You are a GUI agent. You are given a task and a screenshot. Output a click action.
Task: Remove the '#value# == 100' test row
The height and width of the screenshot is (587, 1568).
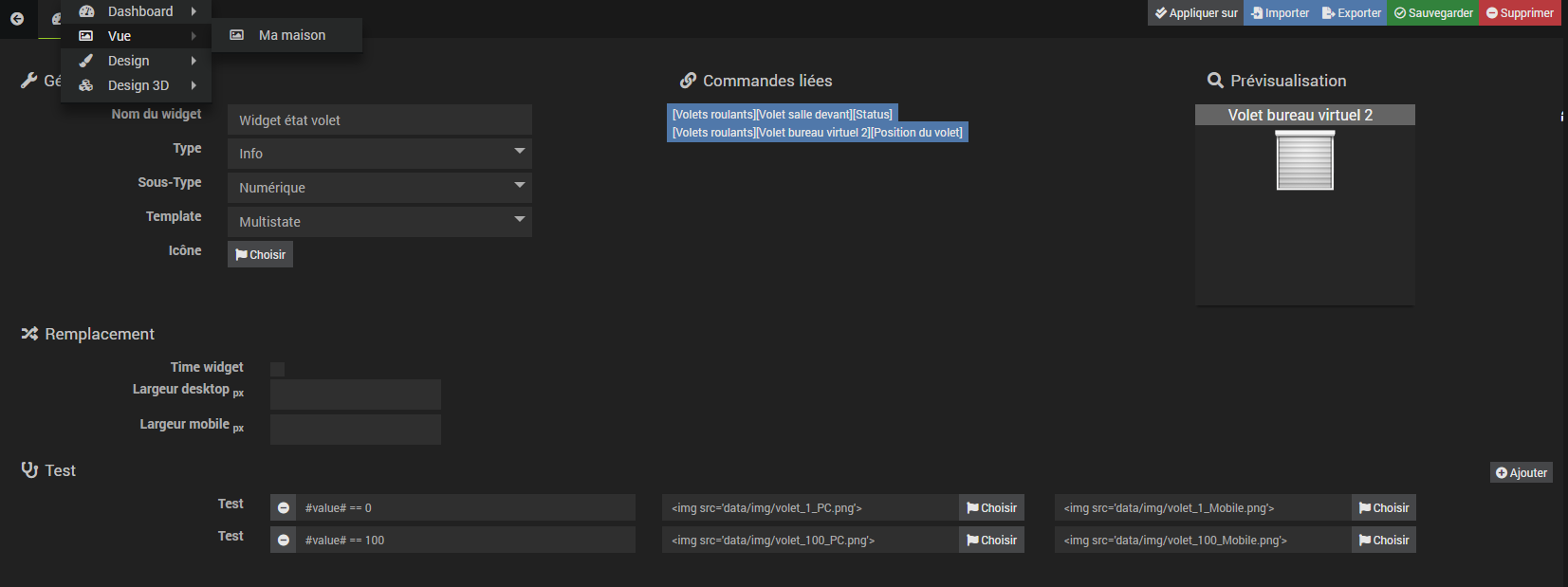284,541
